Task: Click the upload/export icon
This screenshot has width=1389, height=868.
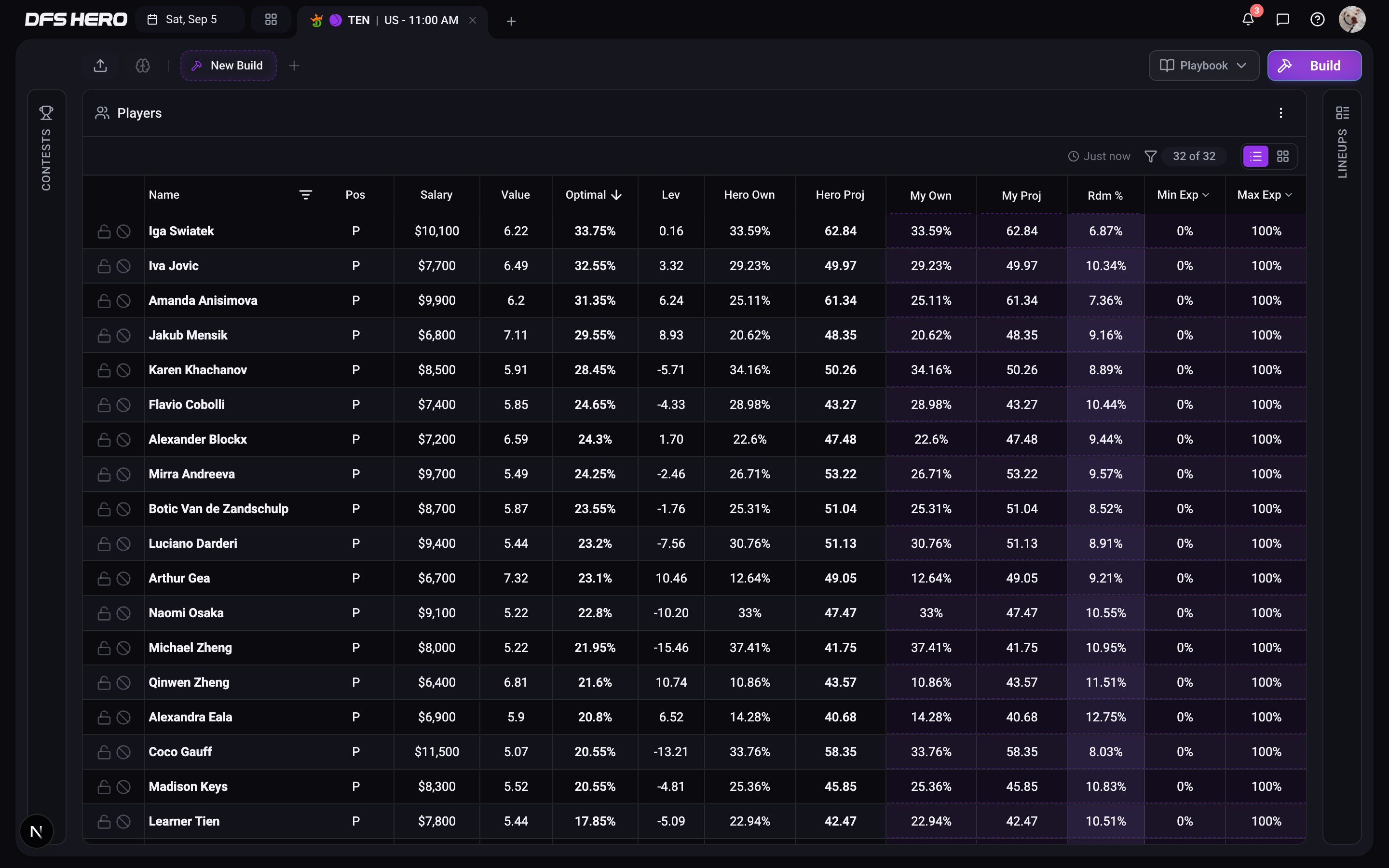Action: click(100, 66)
